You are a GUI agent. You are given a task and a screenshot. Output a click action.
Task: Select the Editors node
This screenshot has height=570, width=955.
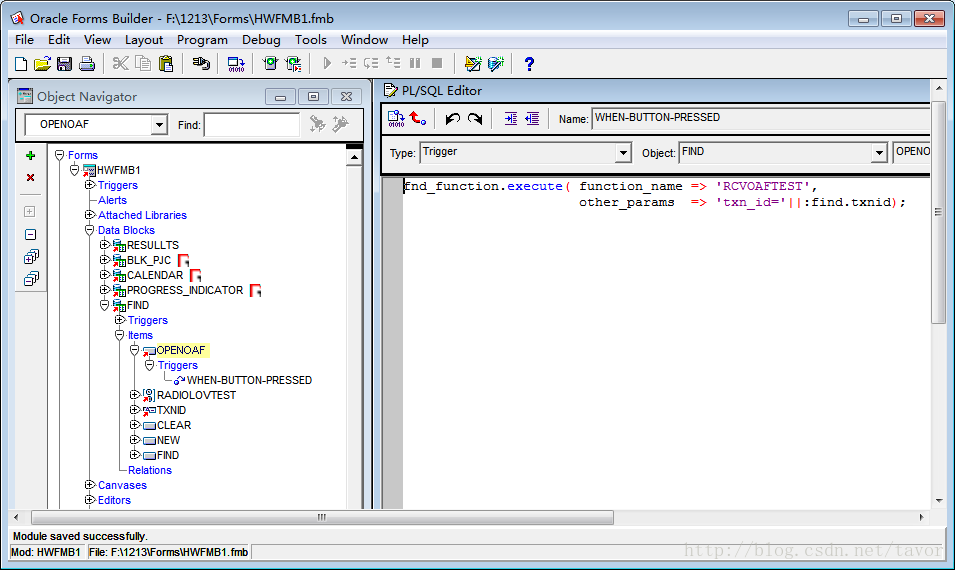point(115,500)
